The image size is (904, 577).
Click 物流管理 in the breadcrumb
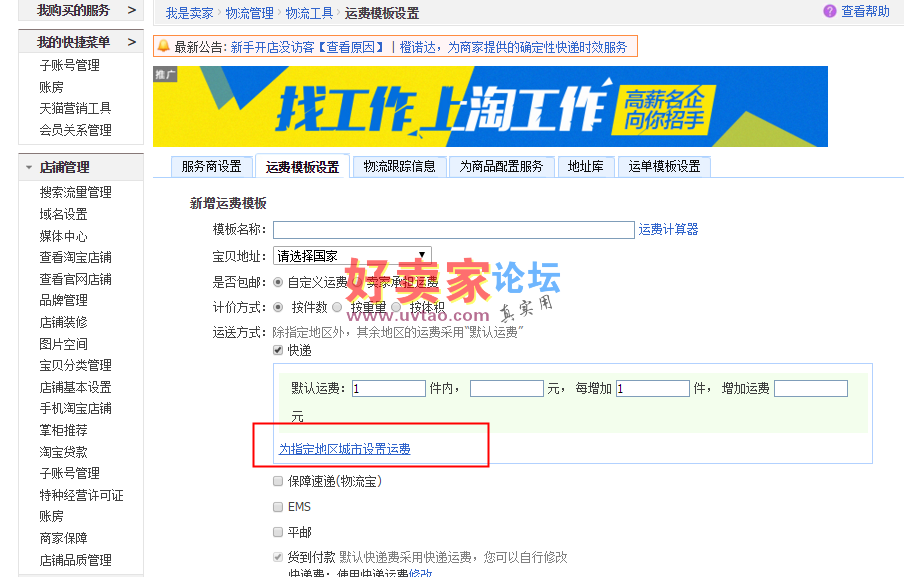[250, 13]
